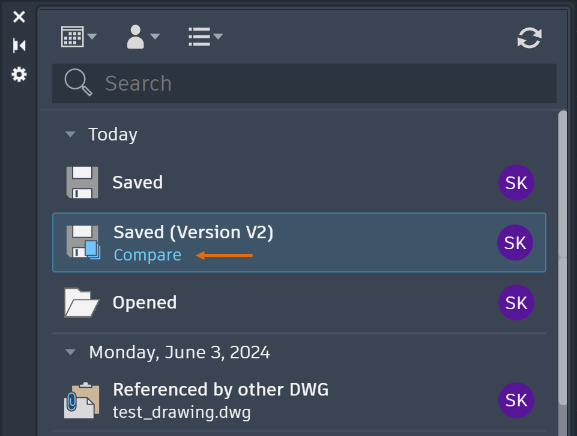The image size is (577, 436).
Task: Click the version save icon with copies
Action: click(x=83, y=242)
